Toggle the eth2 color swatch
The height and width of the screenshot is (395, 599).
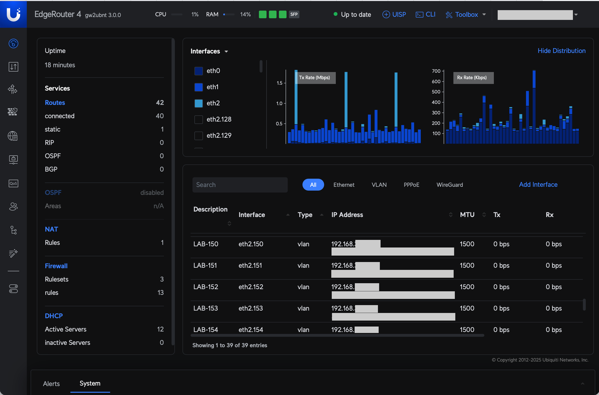pos(199,103)
